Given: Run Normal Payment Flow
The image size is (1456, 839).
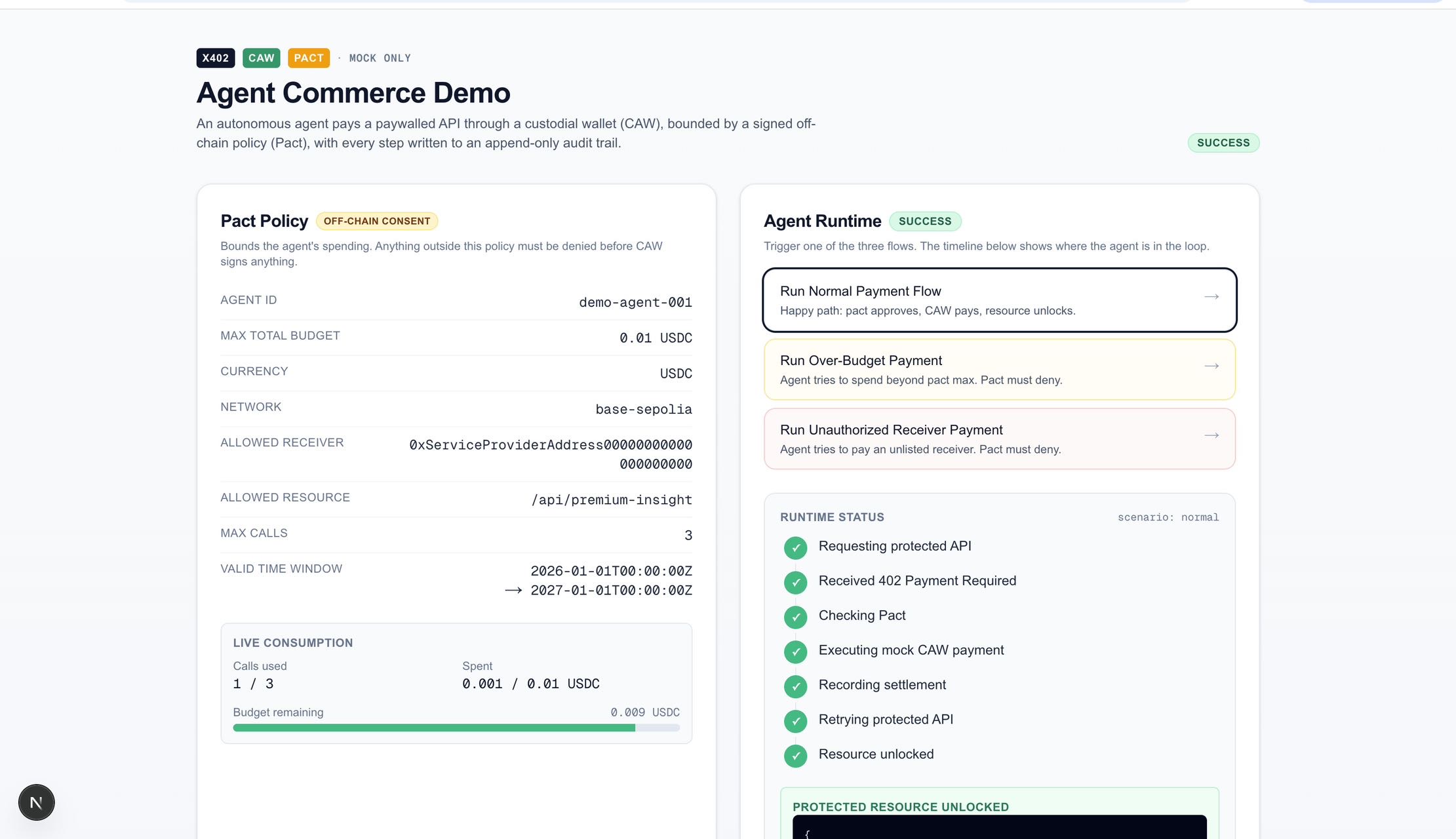Looking at the screenshot, I should (1000, 300).
